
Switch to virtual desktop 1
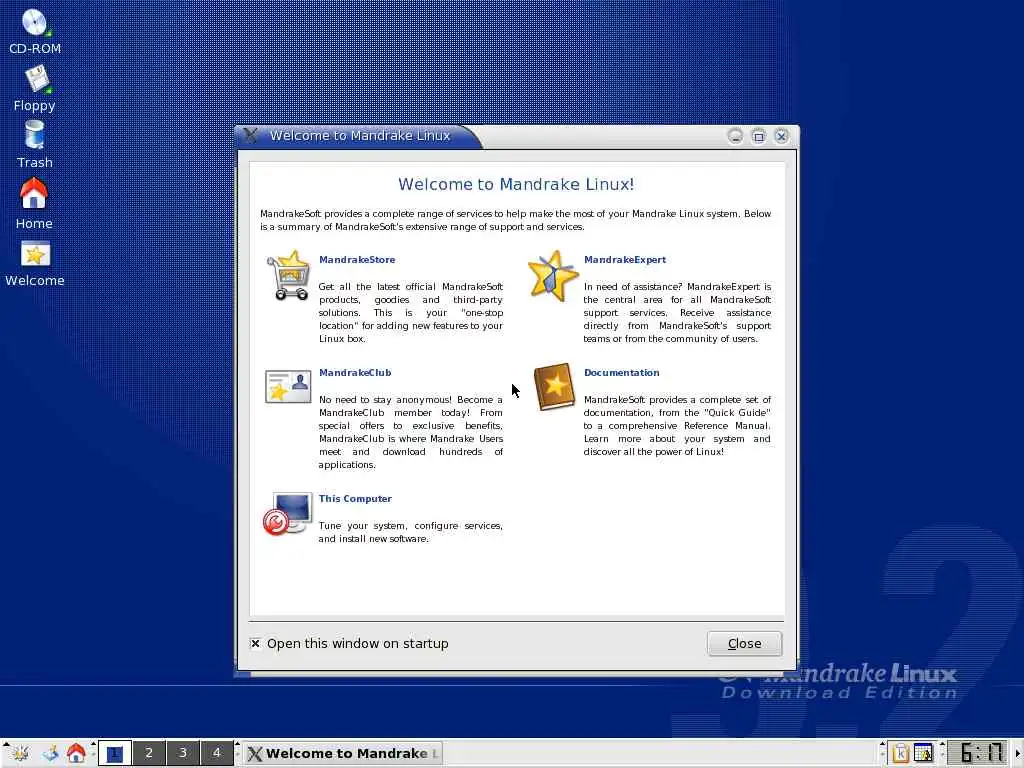pos(115,753)
